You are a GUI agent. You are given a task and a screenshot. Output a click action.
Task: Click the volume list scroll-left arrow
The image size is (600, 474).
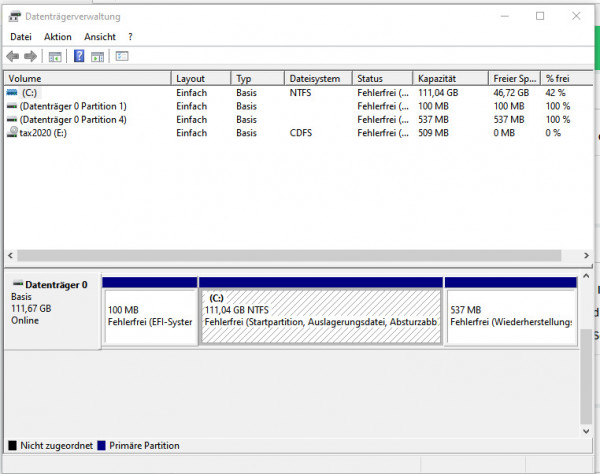[x=10, y=255]
